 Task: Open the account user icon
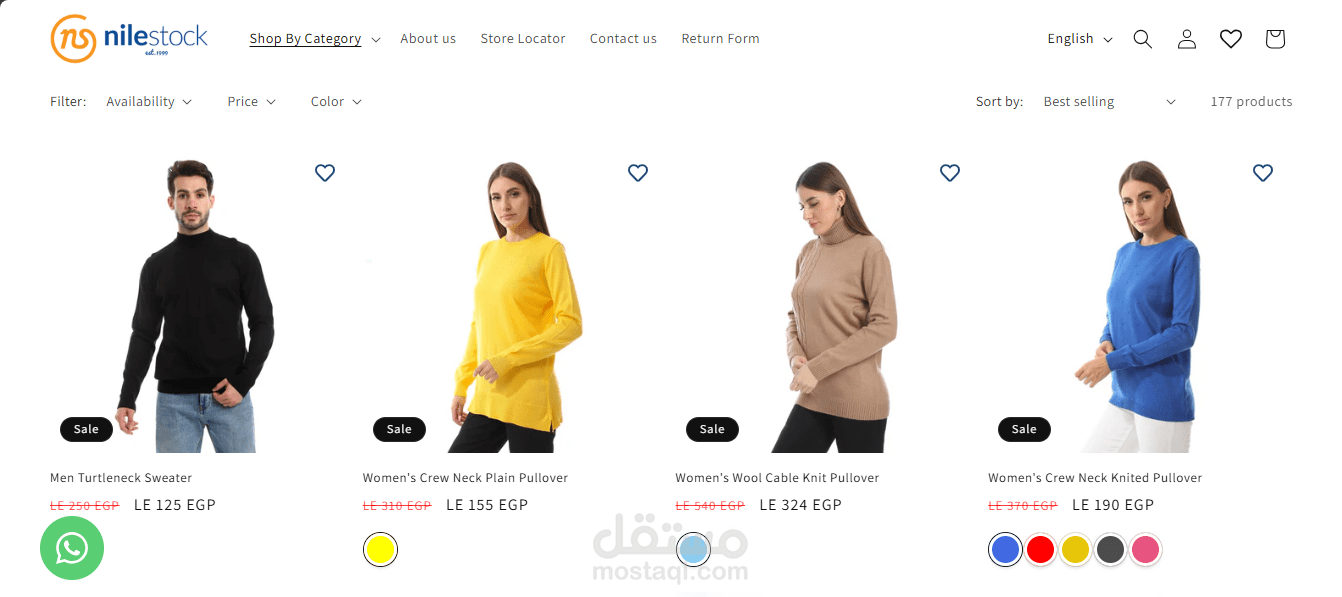tap(1186, 39)
